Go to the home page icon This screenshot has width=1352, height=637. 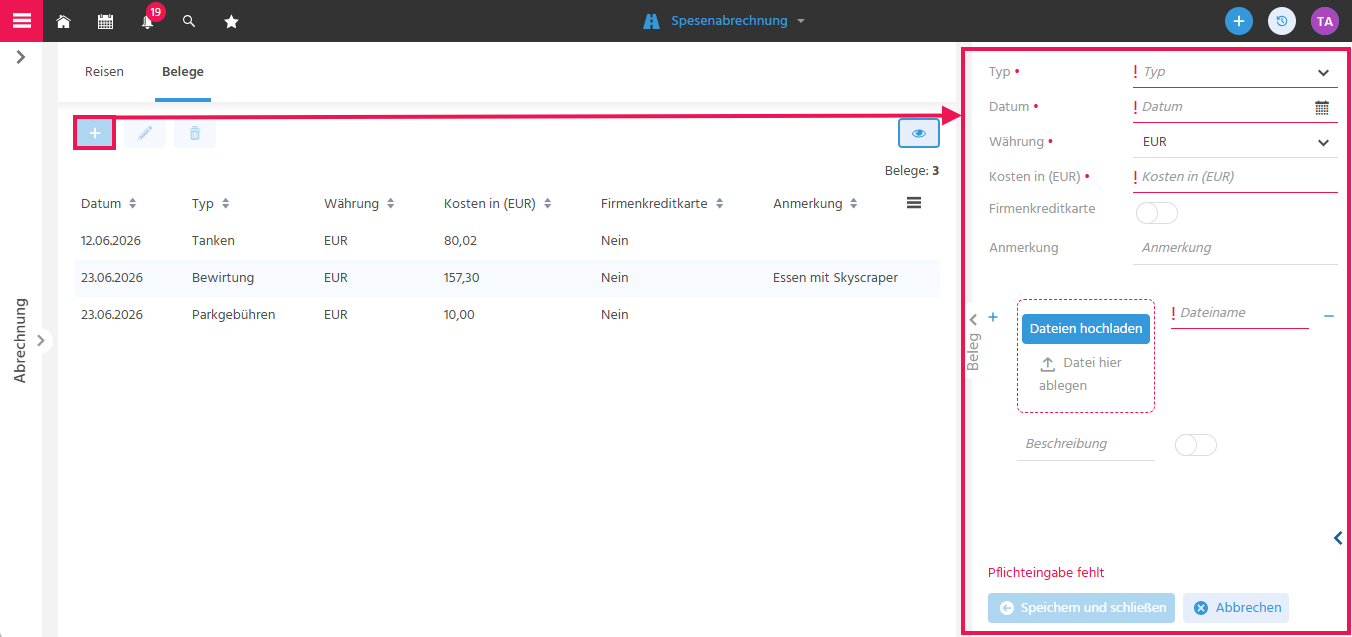click(64, 21)
